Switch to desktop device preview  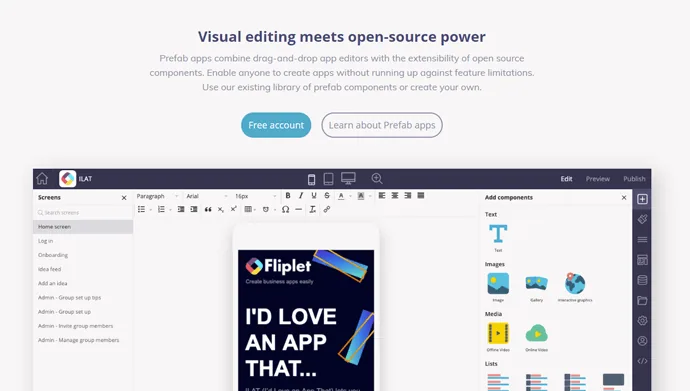pos(348,178)
